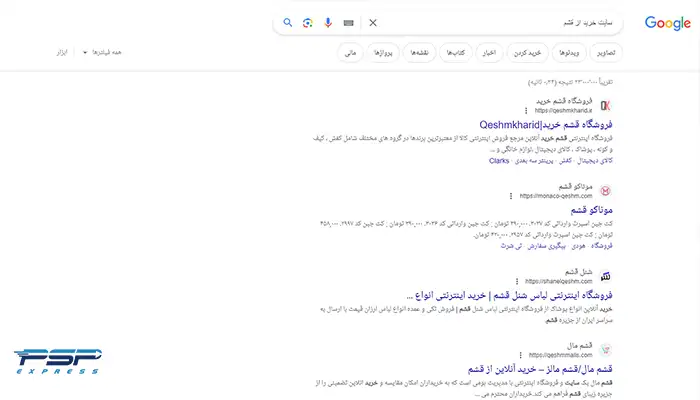
Task: Select the پروازها (Flights) filter tab
Action: 383,53
